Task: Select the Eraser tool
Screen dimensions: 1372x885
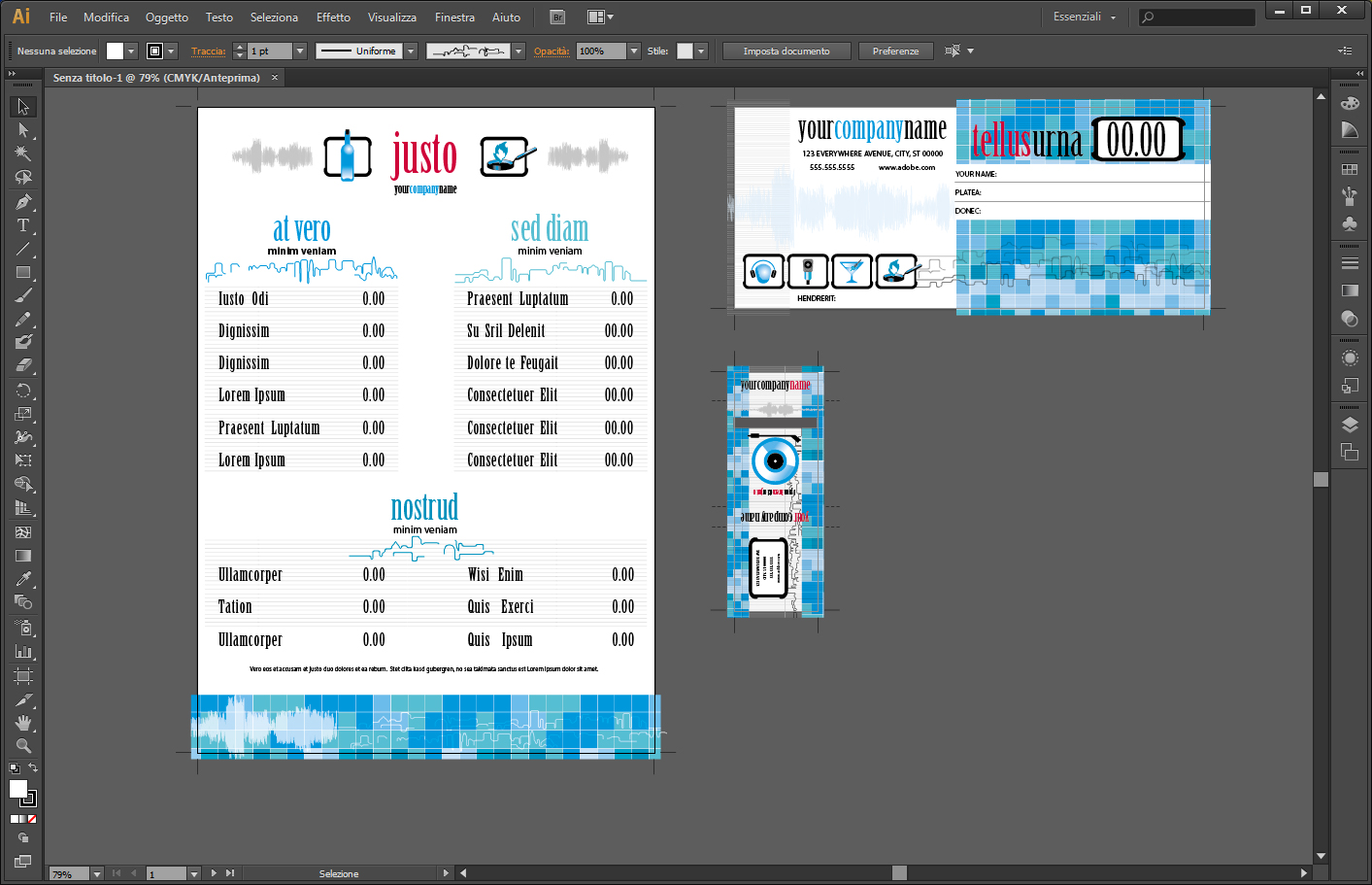Action: point(23,365)
